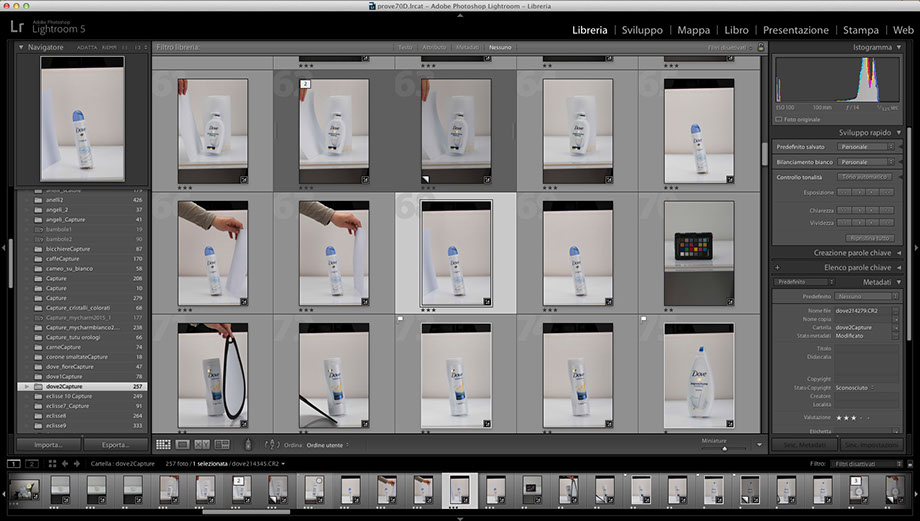The image size is (920, 521).
Task: Add keyword with plus icon
Action: coord(777,268)
